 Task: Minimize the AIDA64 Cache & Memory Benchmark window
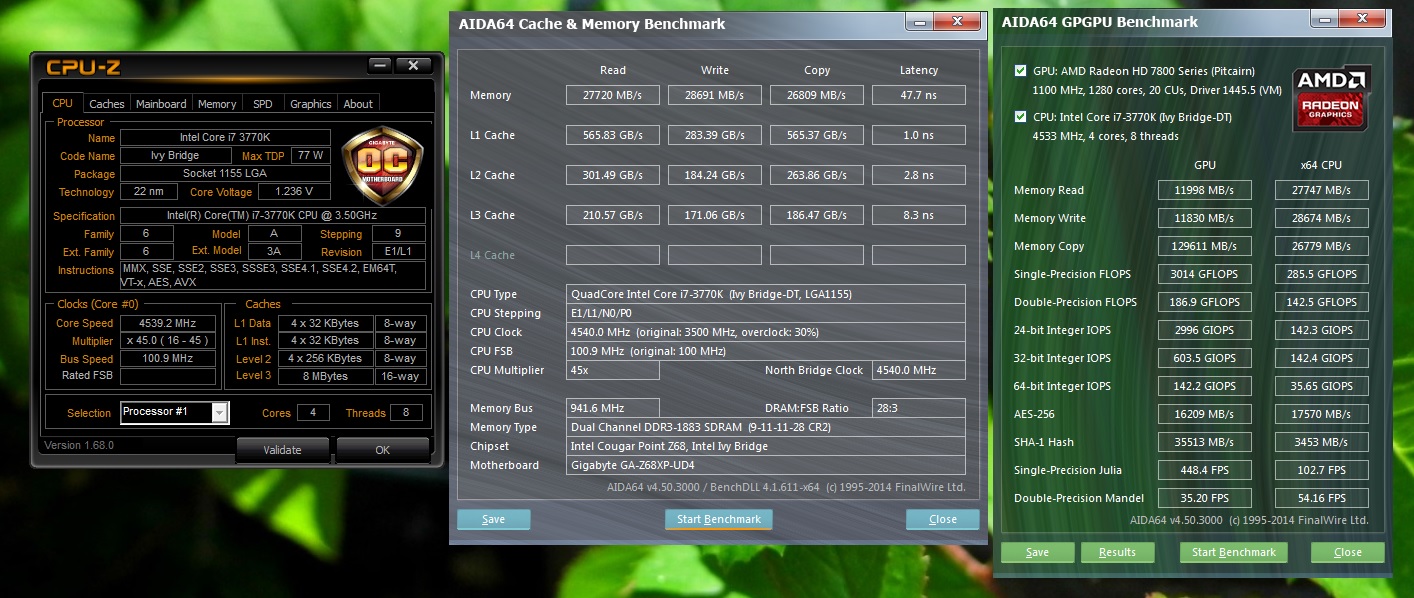click(918, 22)
